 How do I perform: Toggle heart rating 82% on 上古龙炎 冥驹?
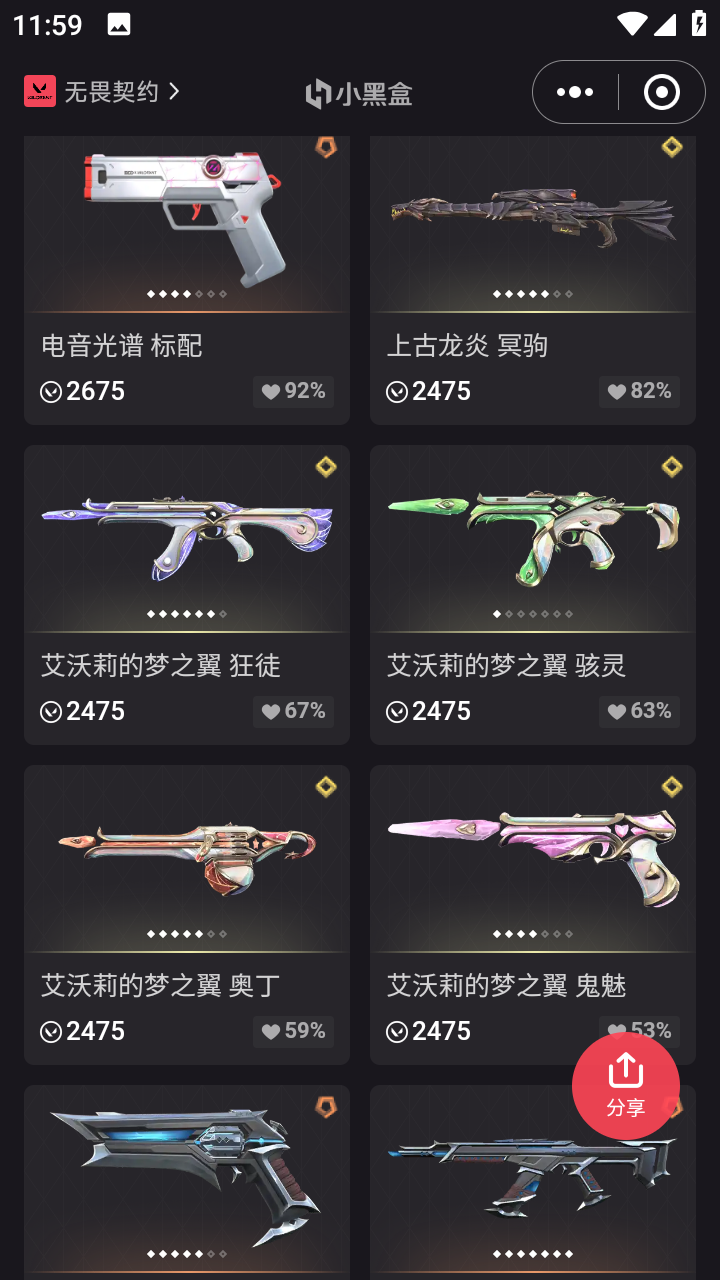point(640,391)
